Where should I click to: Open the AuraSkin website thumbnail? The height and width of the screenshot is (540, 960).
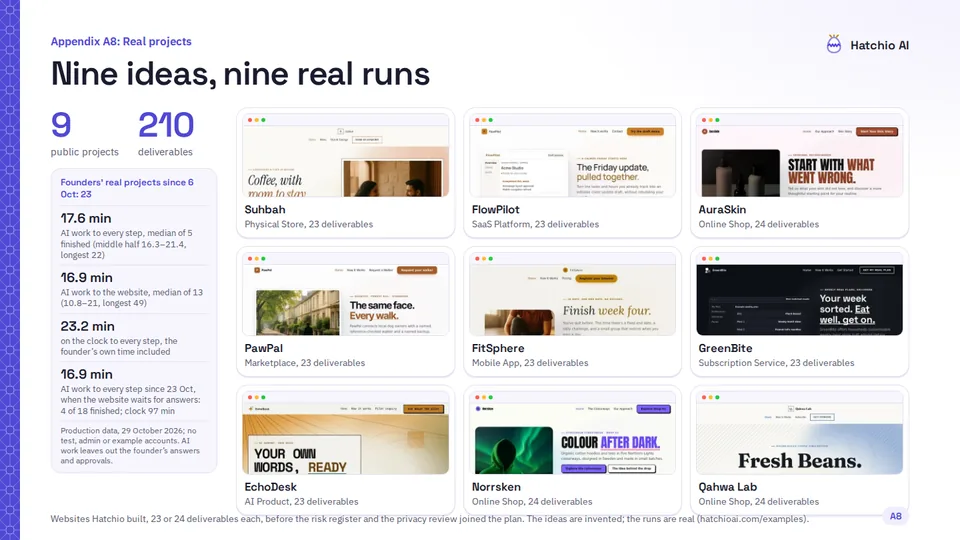[x=800, y=156]
